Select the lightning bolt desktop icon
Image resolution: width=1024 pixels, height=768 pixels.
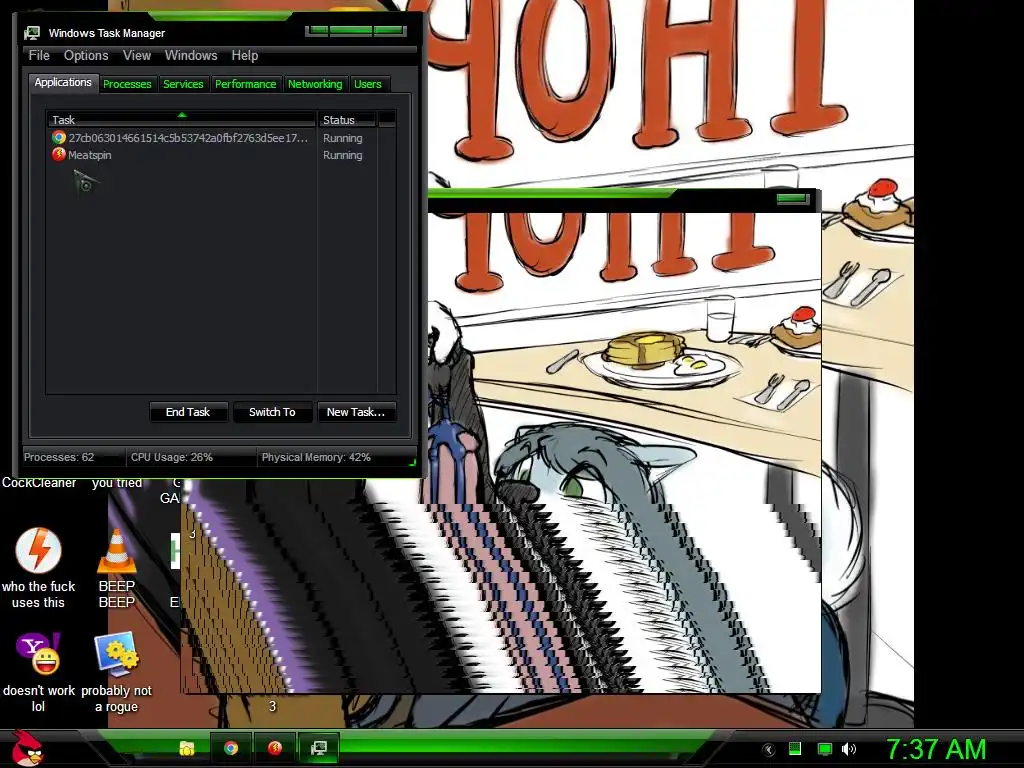(x=39, y=551)
